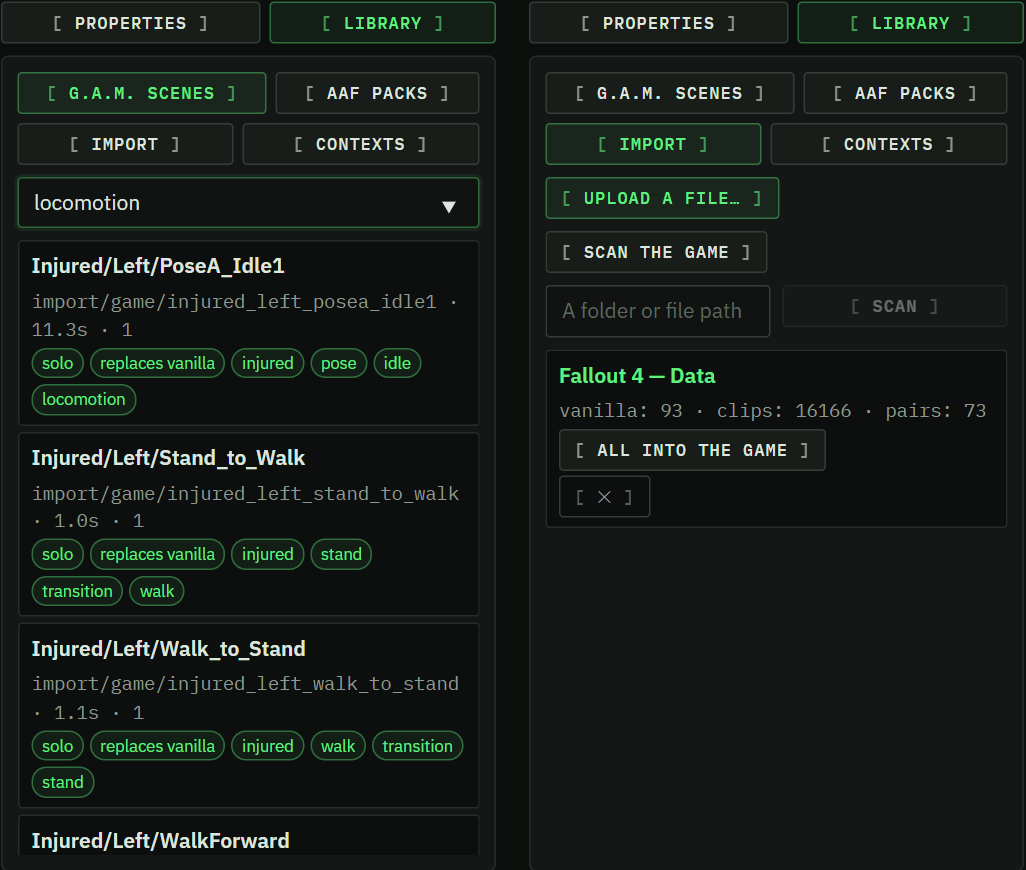Switch to G.A.M. Scenes in right panel
Image resolution: width=1026 pixels, height=870 pixels.
(669, 93)
